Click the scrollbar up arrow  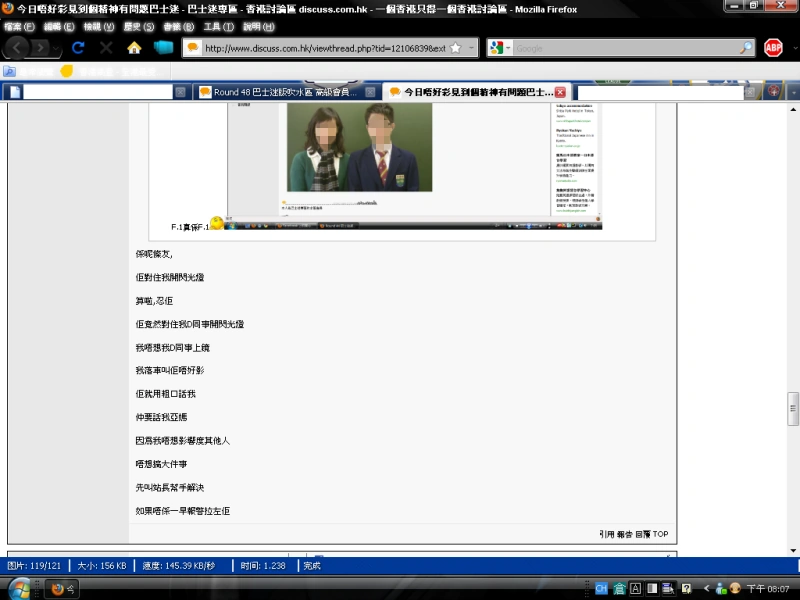(793, 109)
